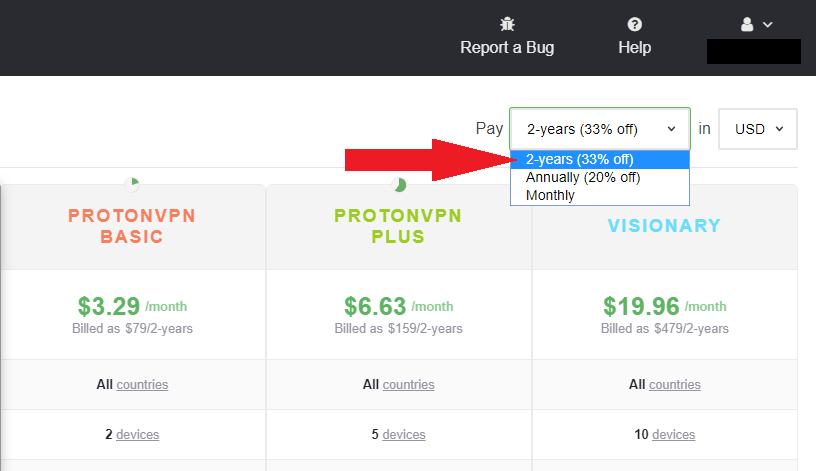Pick the Monthly billing option
This screenshot has width=816, height=471.
[x=600, y=195]
